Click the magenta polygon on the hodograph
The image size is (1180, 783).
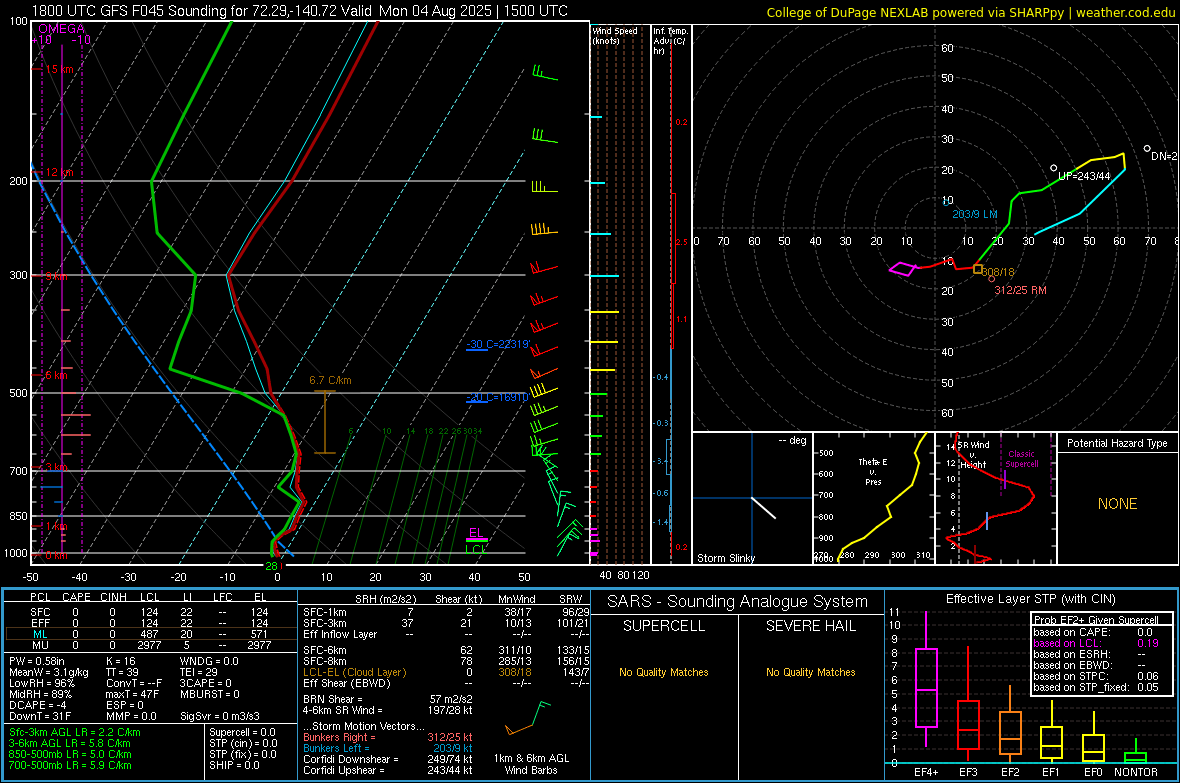click(x=903, y=269)
